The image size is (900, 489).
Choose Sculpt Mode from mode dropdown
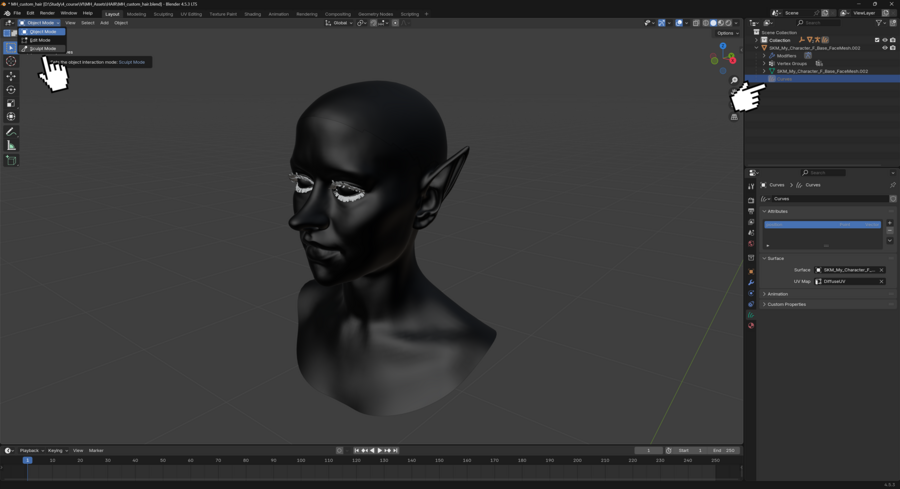43,48
